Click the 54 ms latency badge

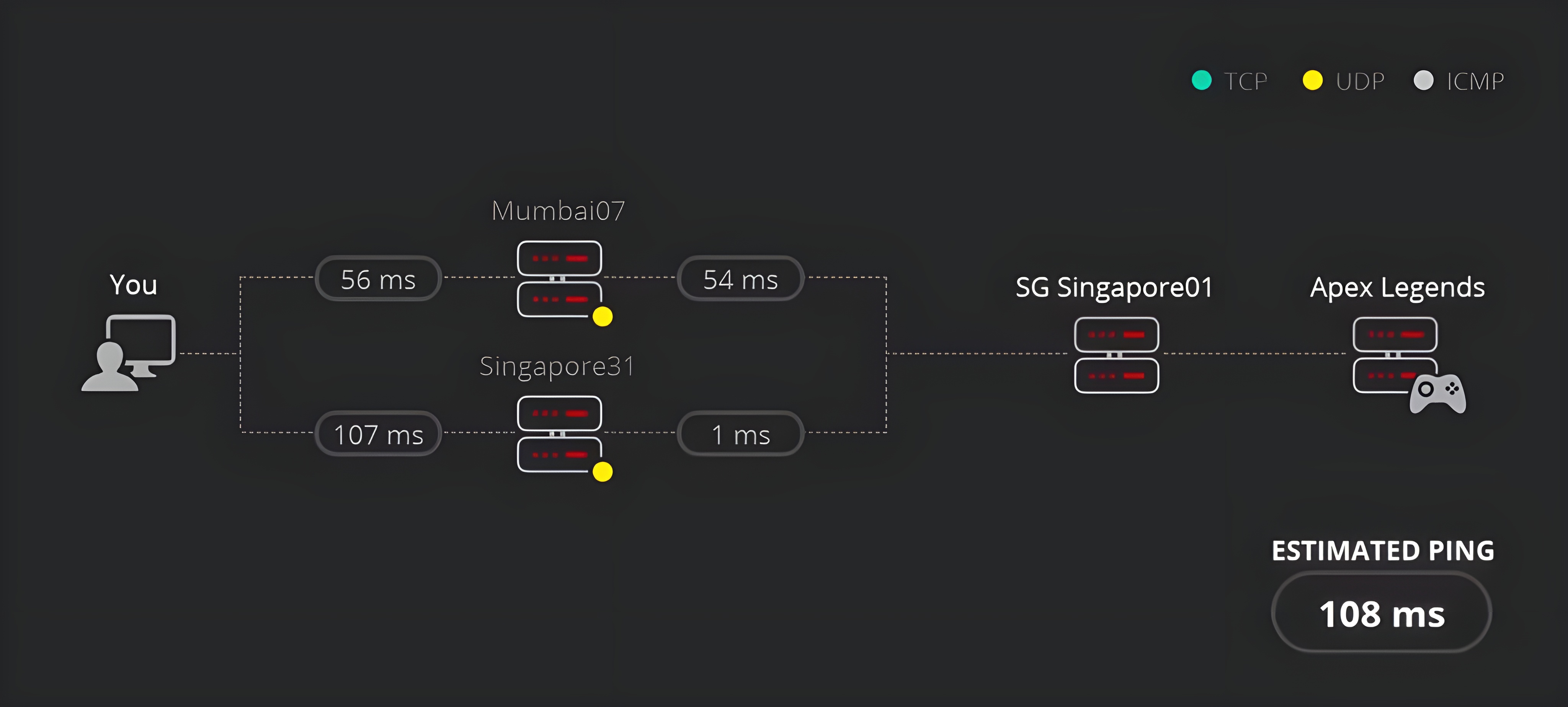click(740, 279)
